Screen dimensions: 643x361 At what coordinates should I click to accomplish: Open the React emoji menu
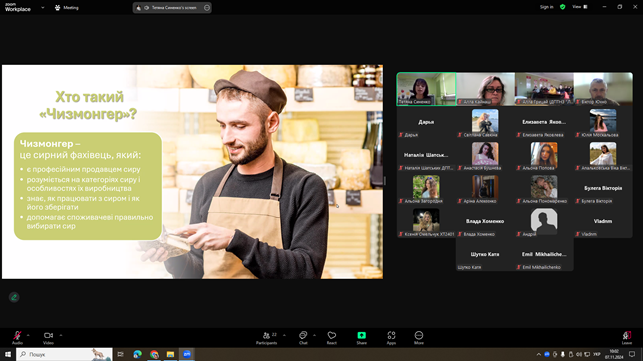pos(332,338)
